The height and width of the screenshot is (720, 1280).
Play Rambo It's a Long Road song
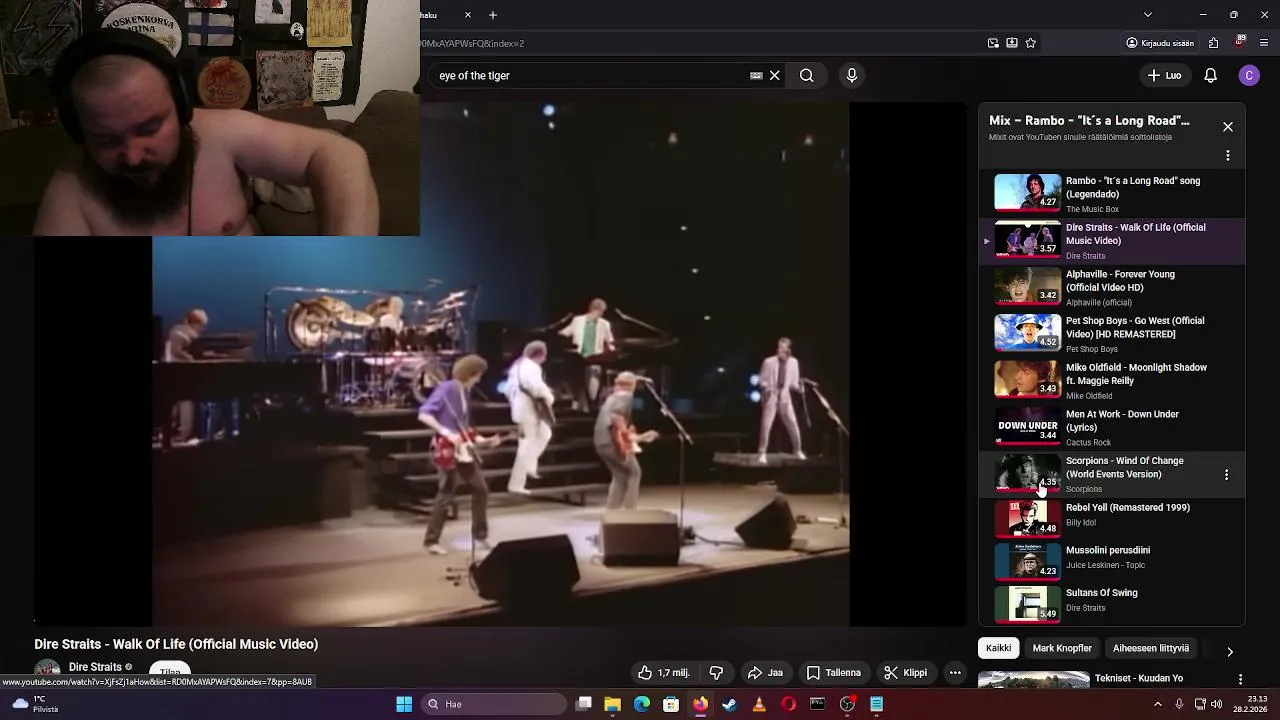(1112, 193)
